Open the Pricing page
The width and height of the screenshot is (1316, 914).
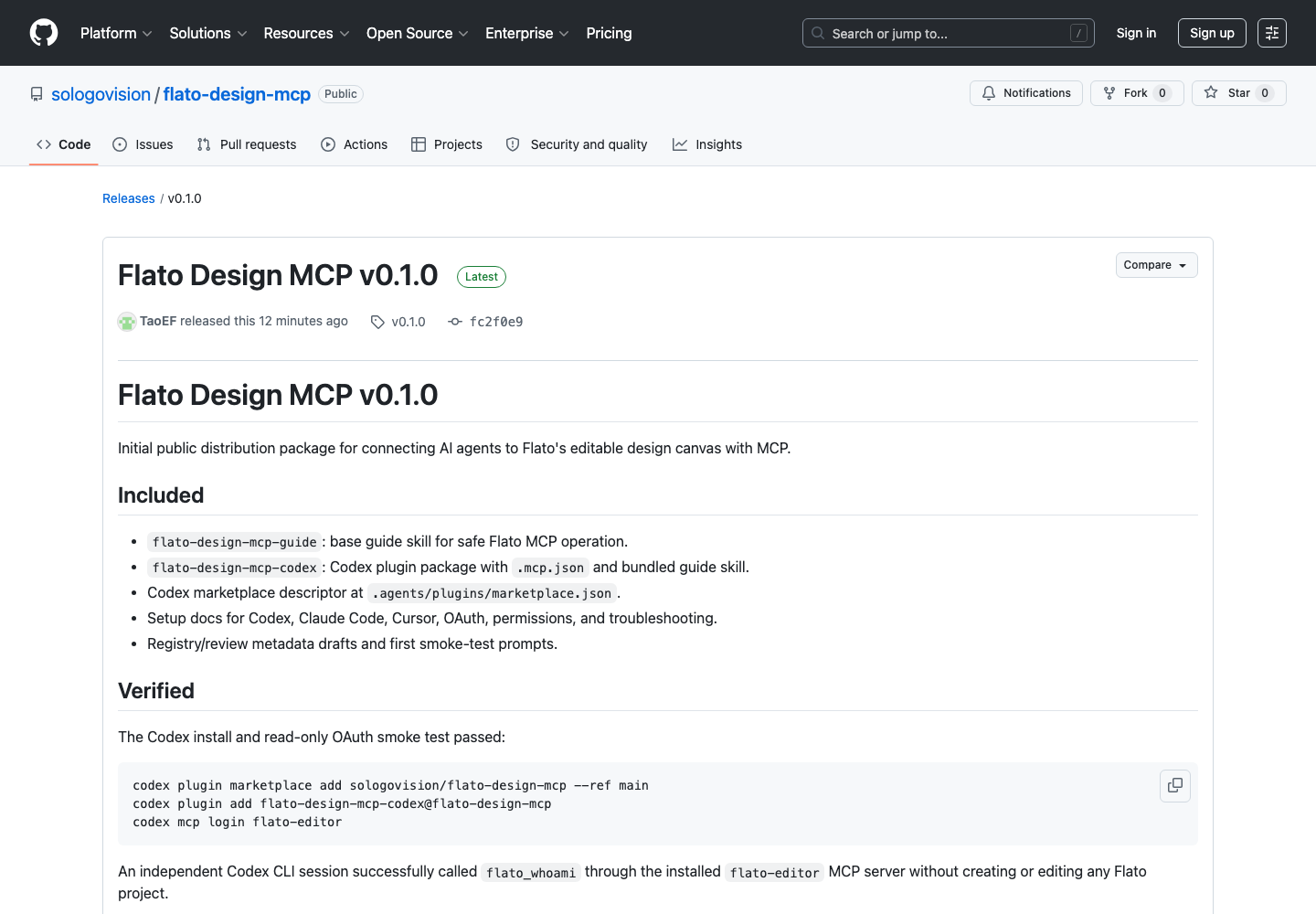pyautogui.click(x=609, y=33)
